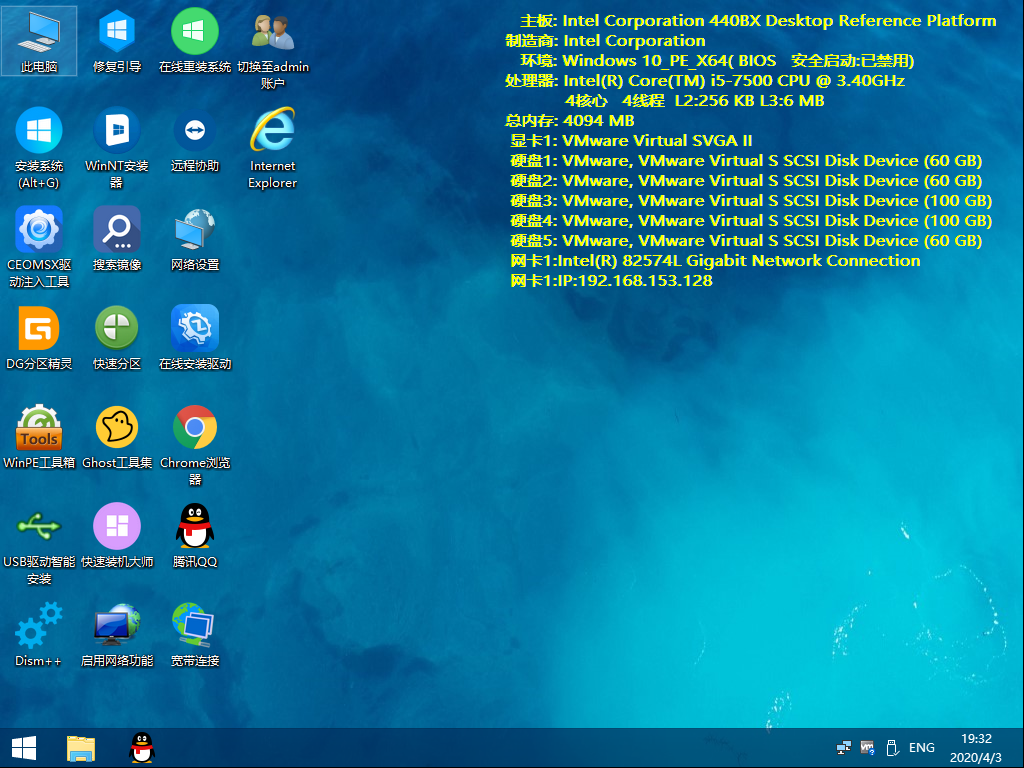Image resolution: width=1024 pixels, height=768 pixels.
Task: Click the 搜索镜像 magnifier icon
Action: (117, 239)
